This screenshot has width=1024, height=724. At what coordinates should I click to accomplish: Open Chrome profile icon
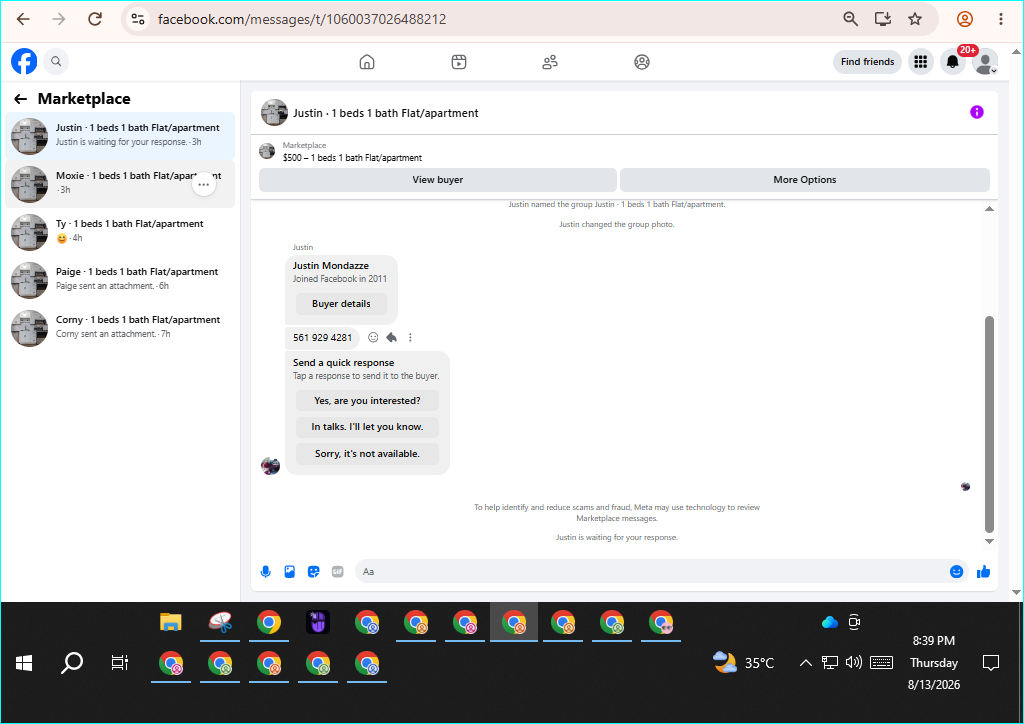pyautogui.click(x=965, y=19)
